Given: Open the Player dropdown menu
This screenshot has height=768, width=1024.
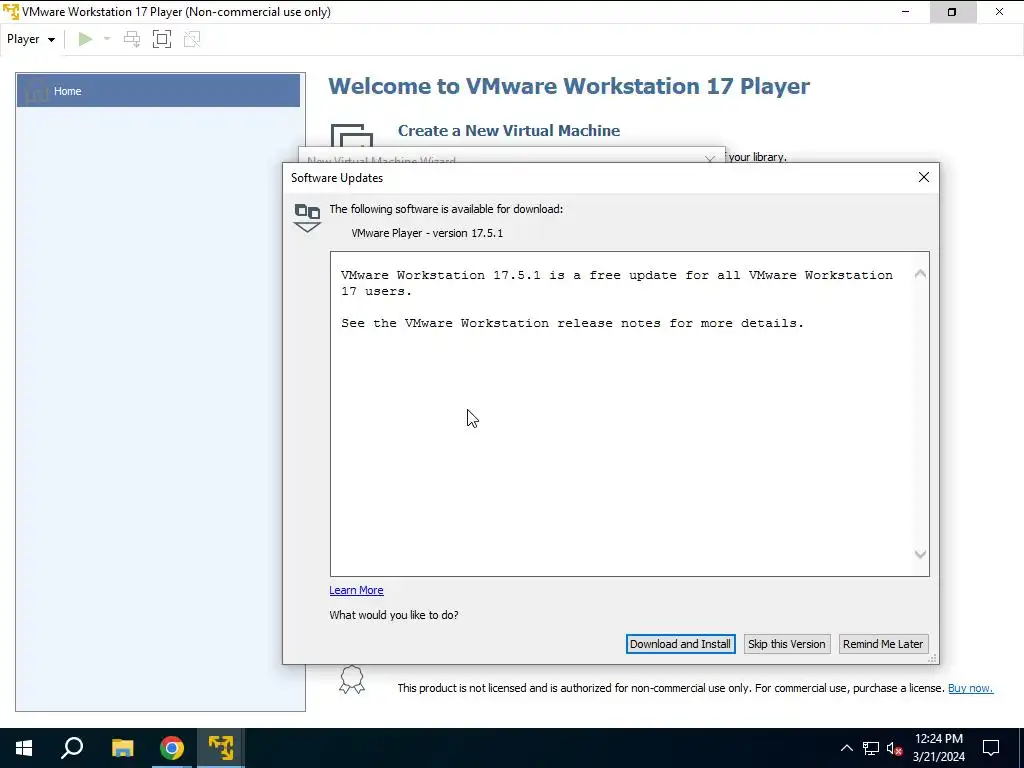Looking at the screenshot, I should coord(31,39).
